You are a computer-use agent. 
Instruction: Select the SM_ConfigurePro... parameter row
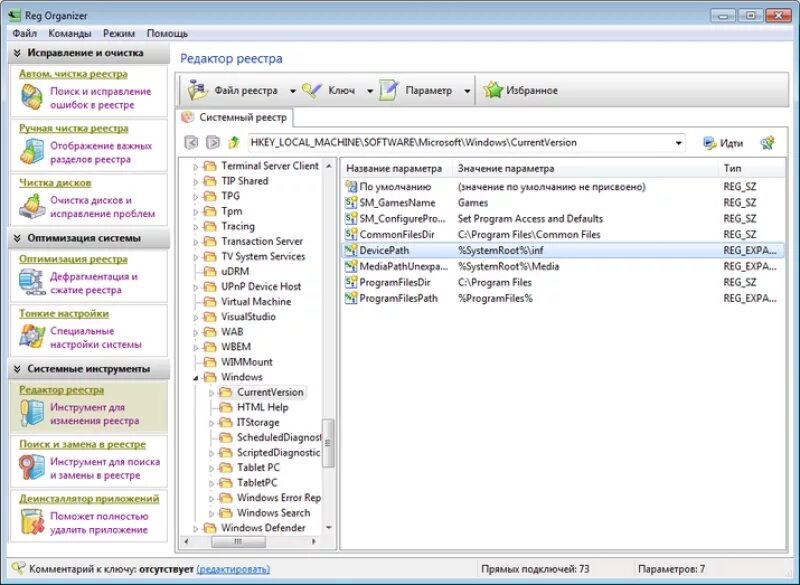click(x=563, y=219)
